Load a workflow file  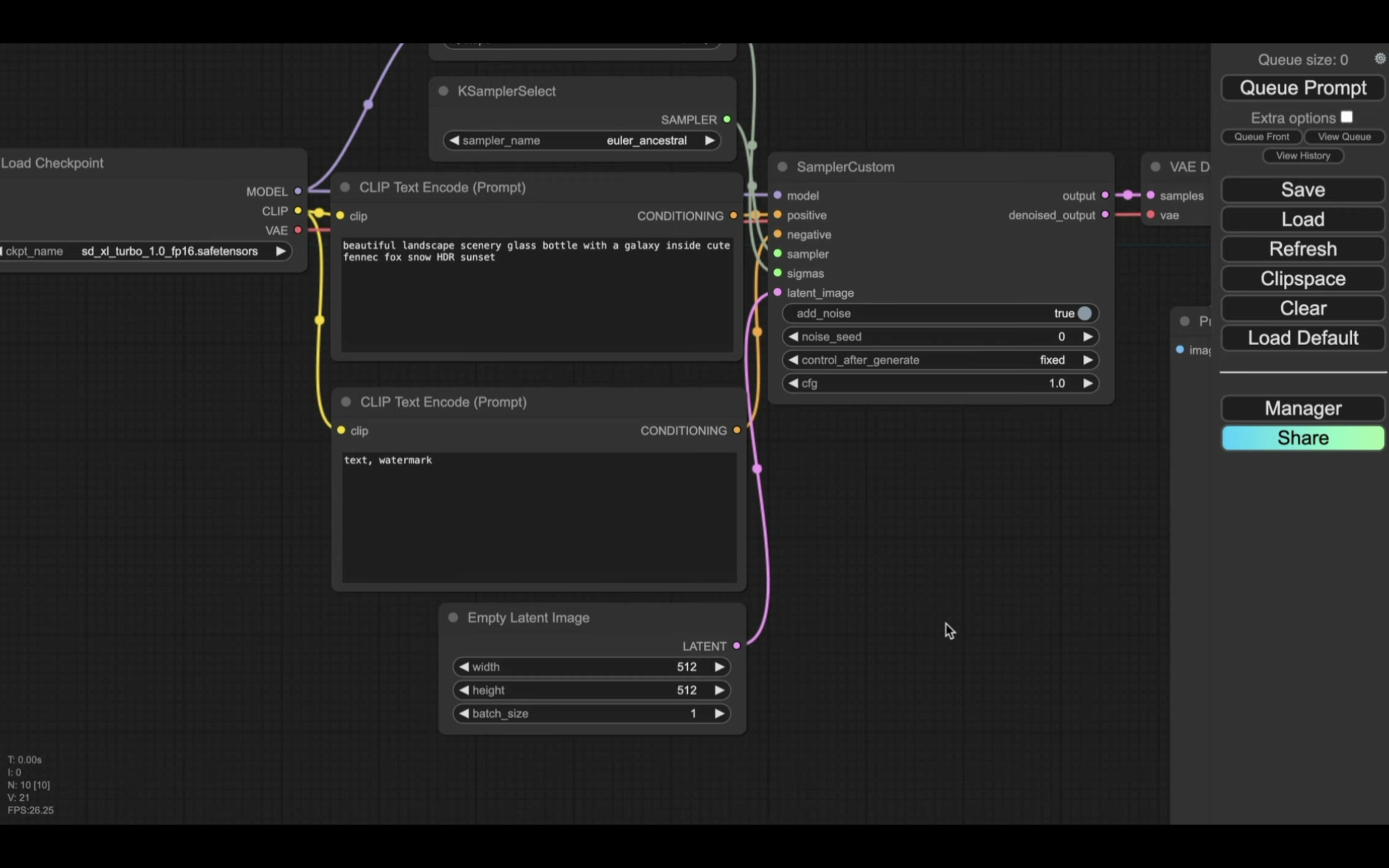click(1303, 219)
